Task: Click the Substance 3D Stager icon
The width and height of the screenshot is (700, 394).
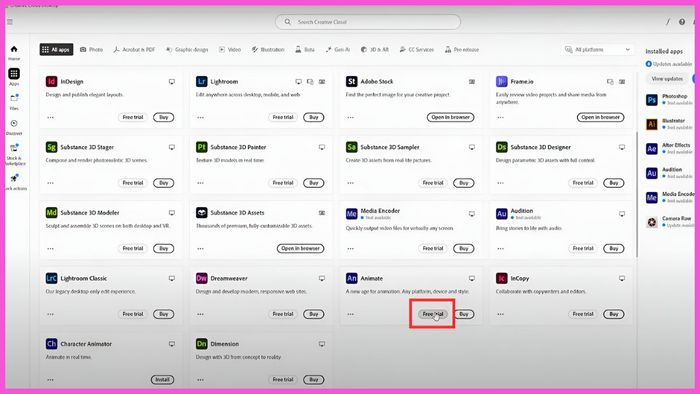Action: pos(51,147)
